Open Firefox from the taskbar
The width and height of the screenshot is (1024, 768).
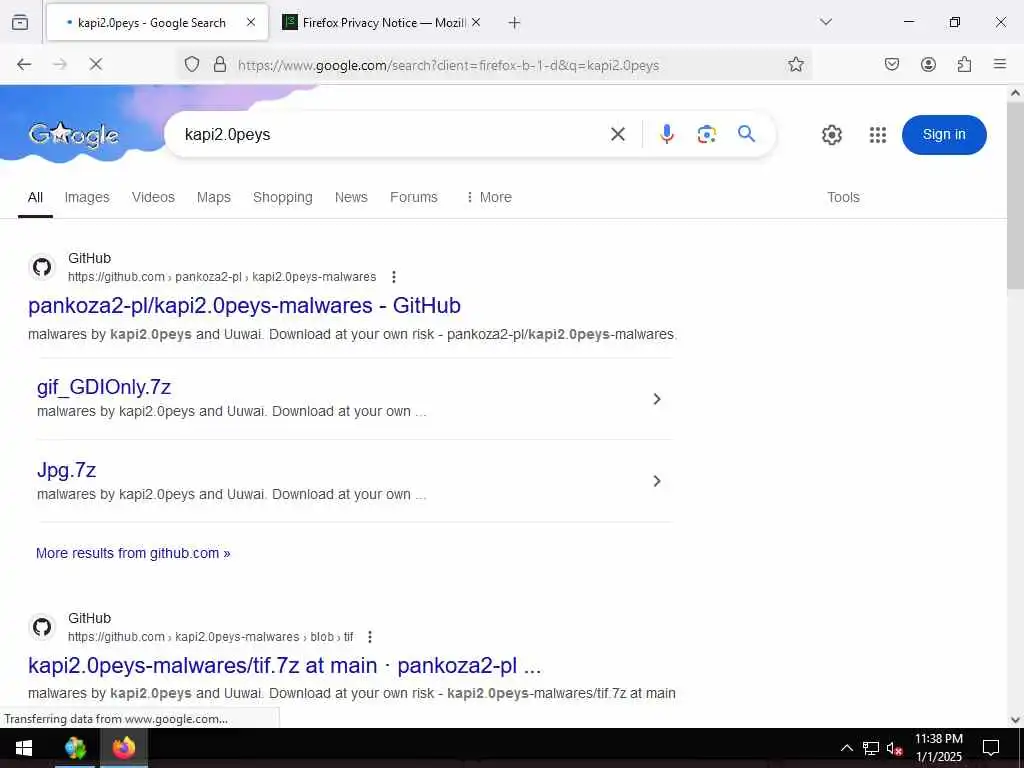[x=123, y=748]
